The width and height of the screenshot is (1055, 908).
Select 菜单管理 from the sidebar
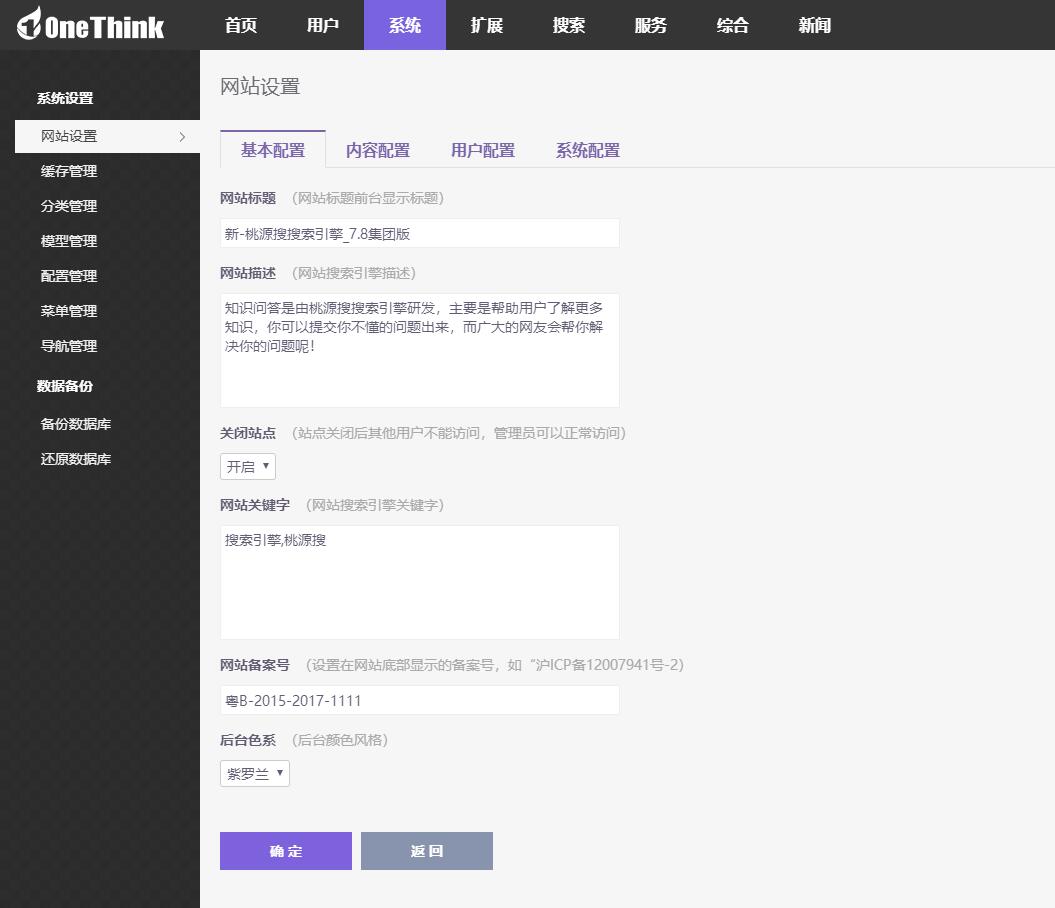[x=69, y=311]
